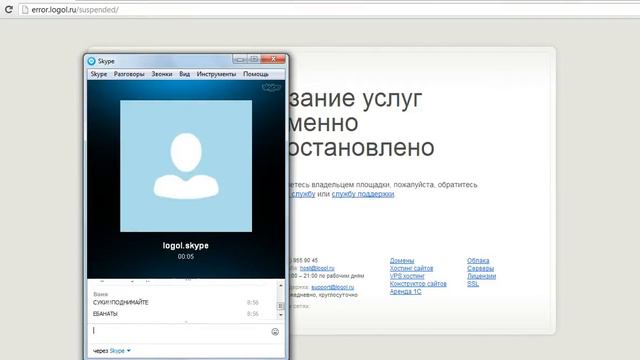Open the Skype menu in Skype window
Screen dimensions: 640x360
[99, 74]
